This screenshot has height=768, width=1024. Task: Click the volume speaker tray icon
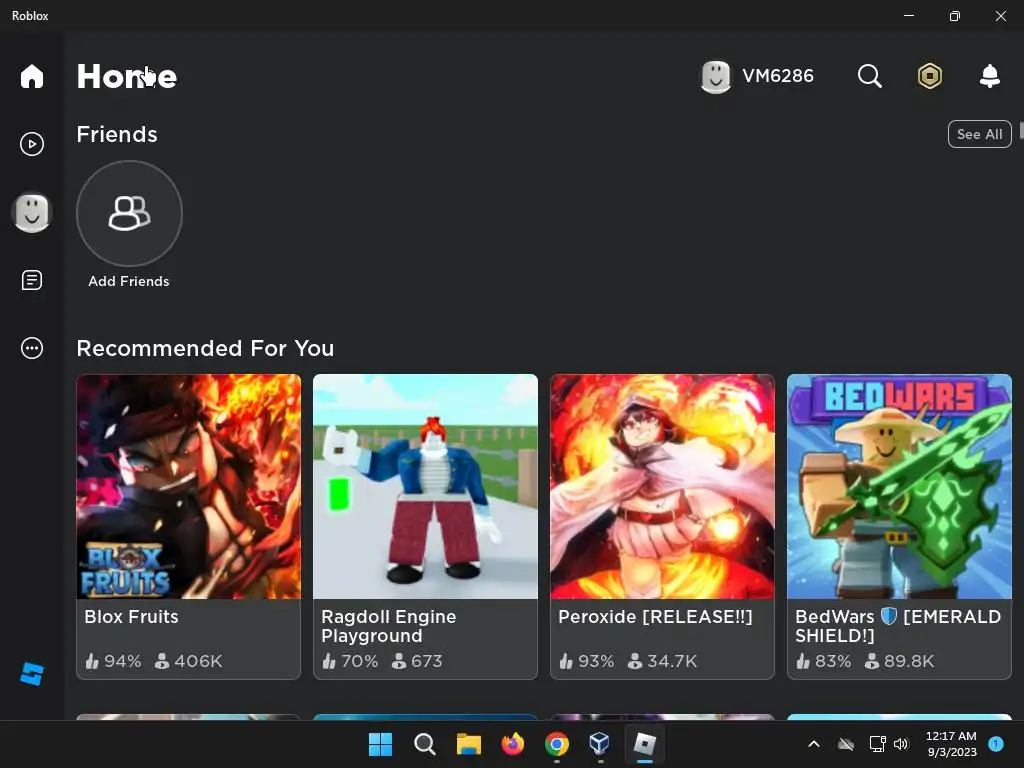pyautogui.click(x=901, y=744)
